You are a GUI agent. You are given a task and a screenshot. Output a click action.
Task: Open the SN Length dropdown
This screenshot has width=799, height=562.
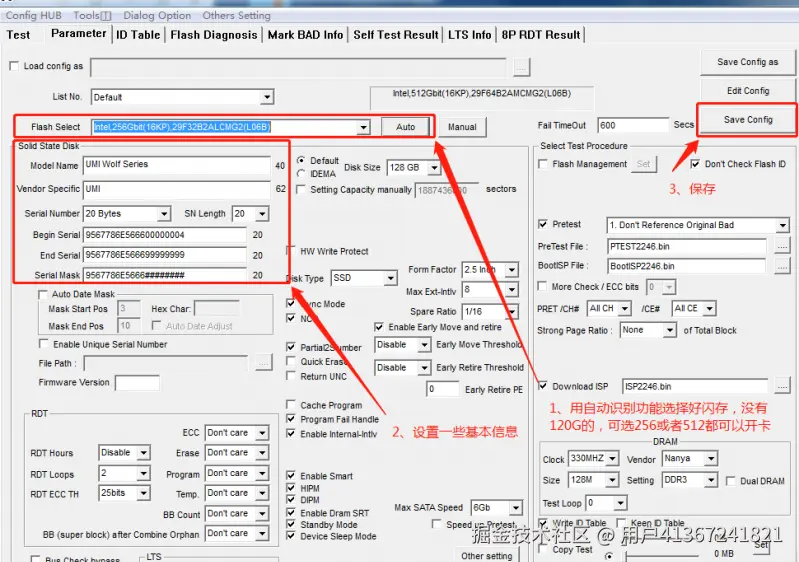[262, 213]
